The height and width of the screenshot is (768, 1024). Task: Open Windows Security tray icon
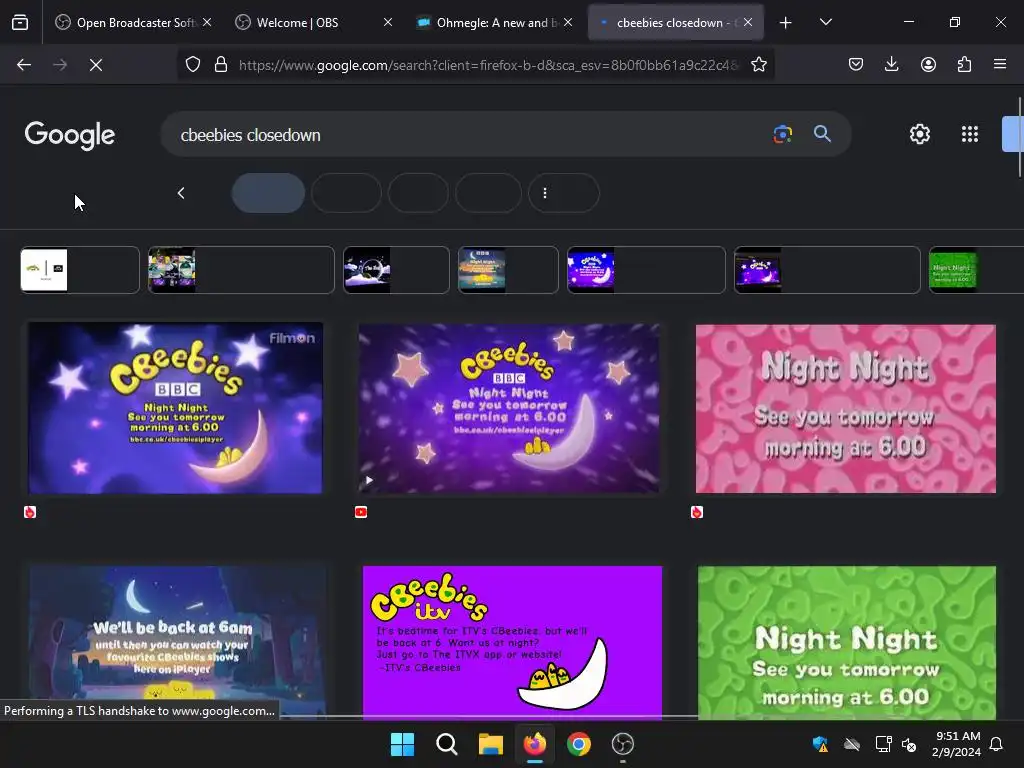click(820, 744)
